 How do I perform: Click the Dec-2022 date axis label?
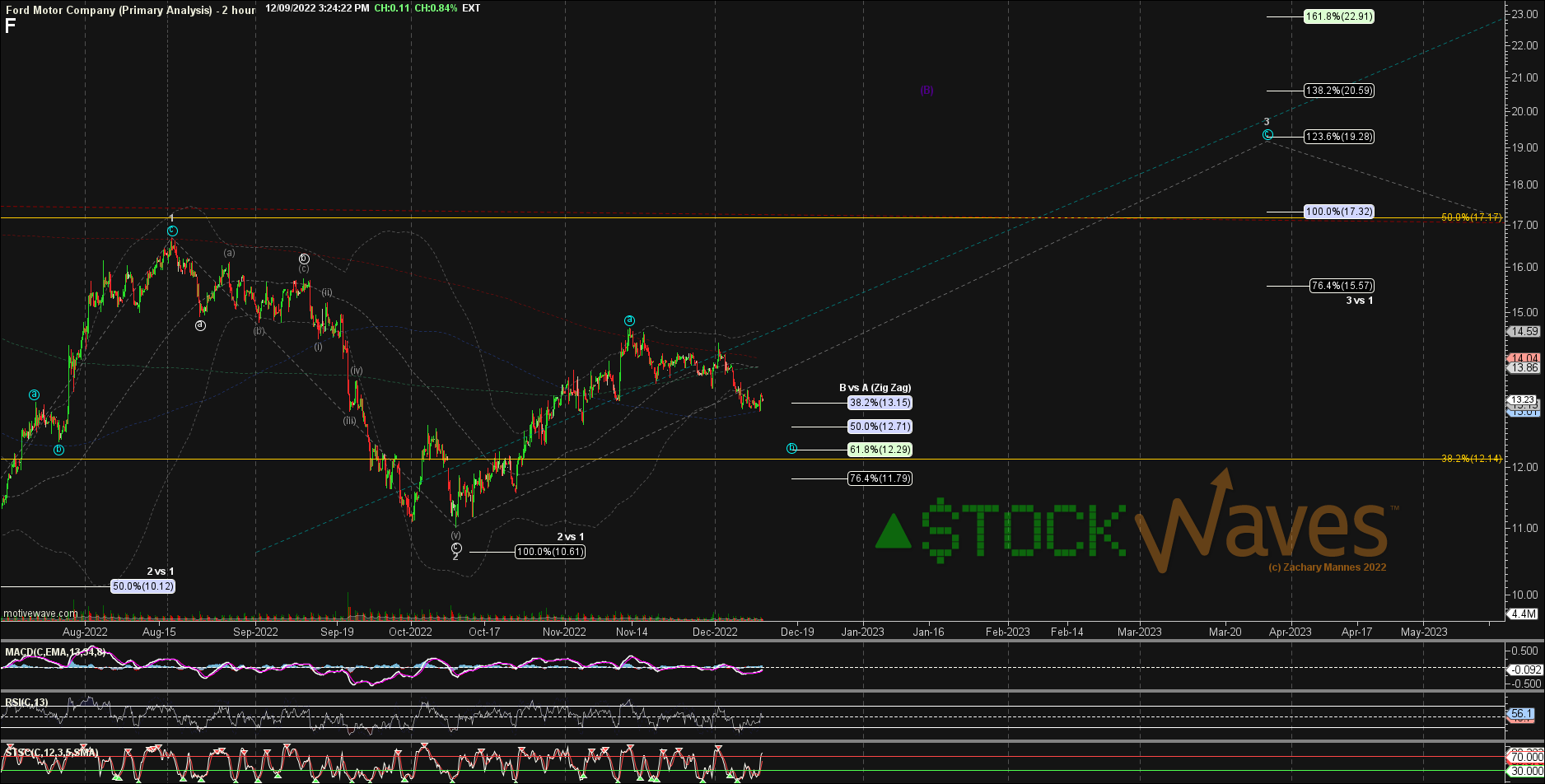click(x=715, y=632)
